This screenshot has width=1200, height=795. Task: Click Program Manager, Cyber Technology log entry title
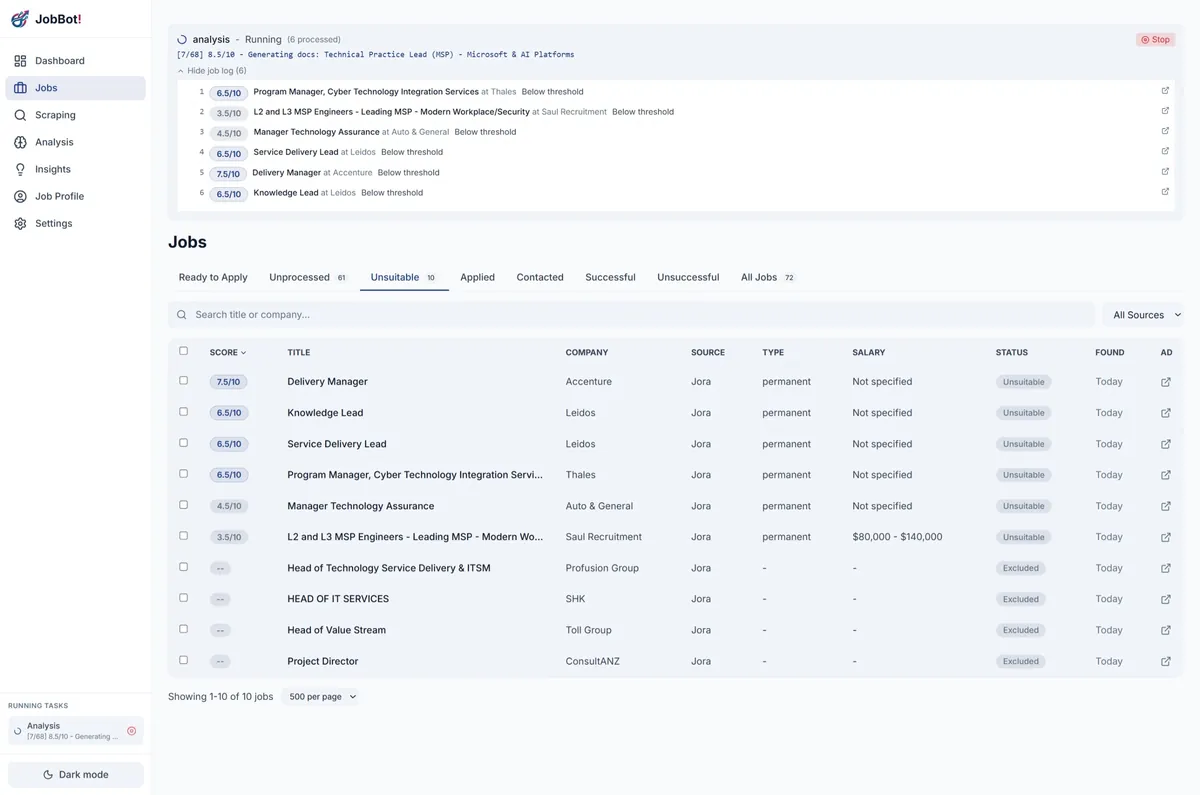point(366,92)
